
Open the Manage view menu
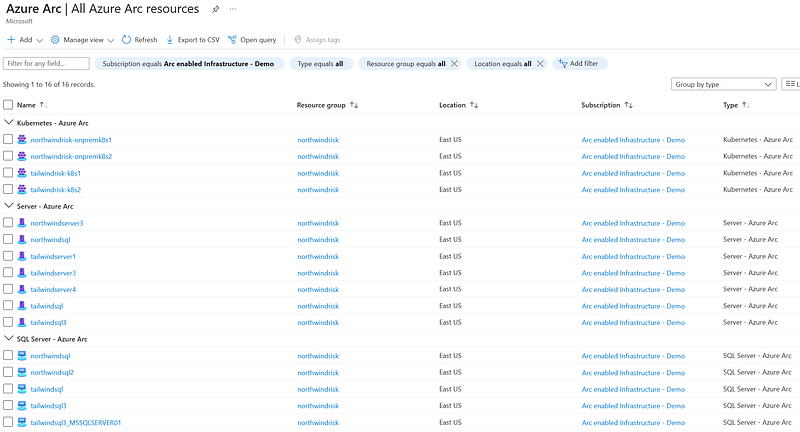point(82,40)
